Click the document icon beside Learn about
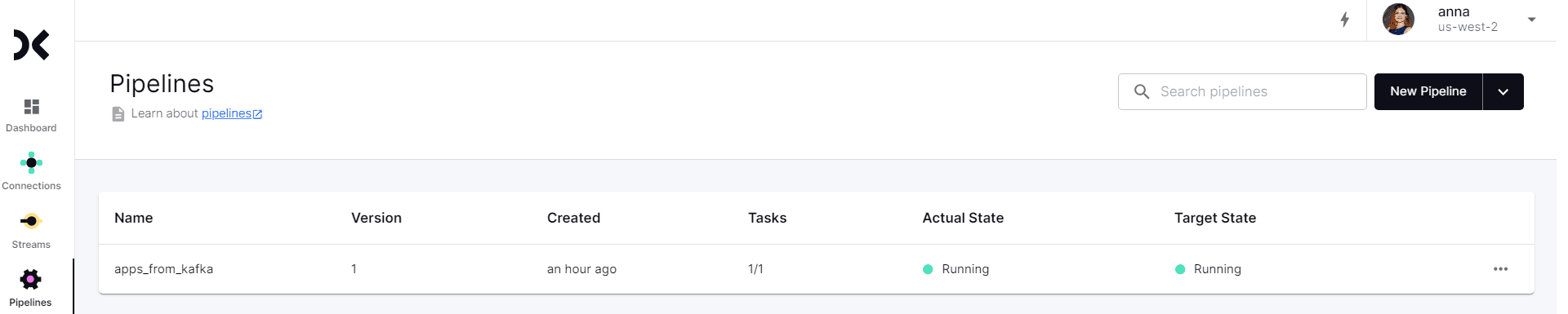 [118, 114]
